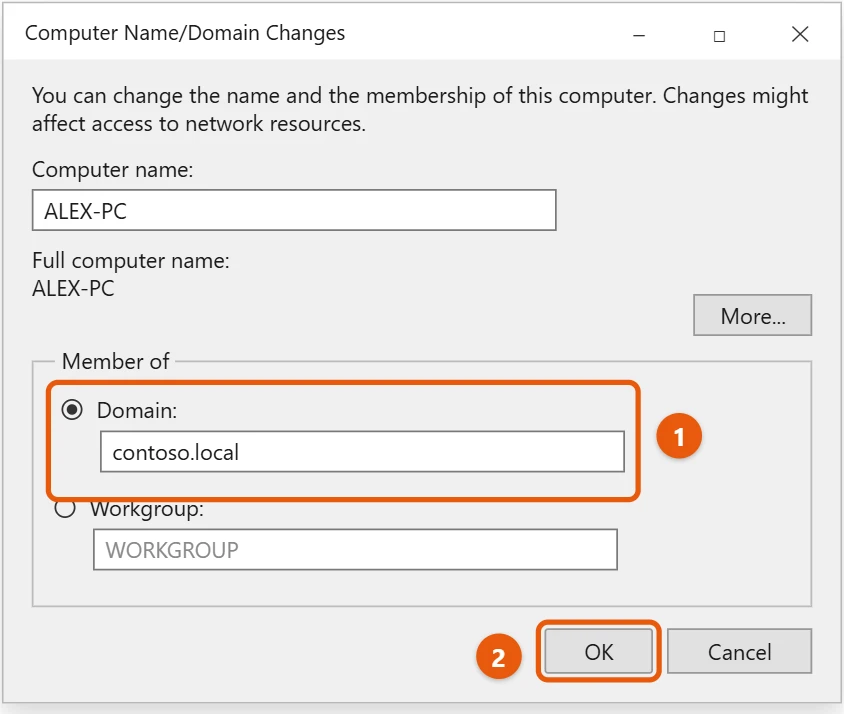Maximize the Computer Name/Domain Changes dialog

pyautogui.click(x=719, y=36)
